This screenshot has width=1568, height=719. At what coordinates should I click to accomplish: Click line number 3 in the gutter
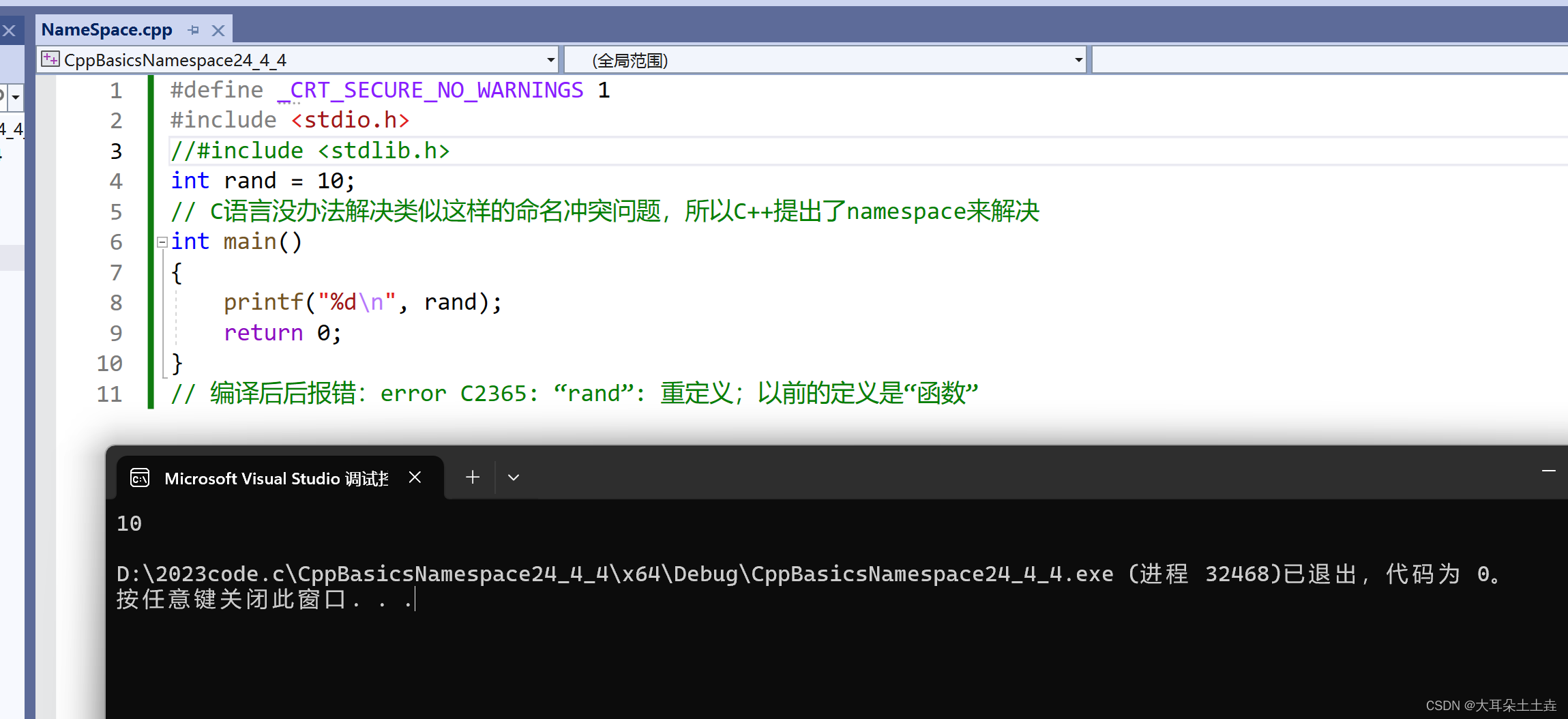(x=117, y=151)
